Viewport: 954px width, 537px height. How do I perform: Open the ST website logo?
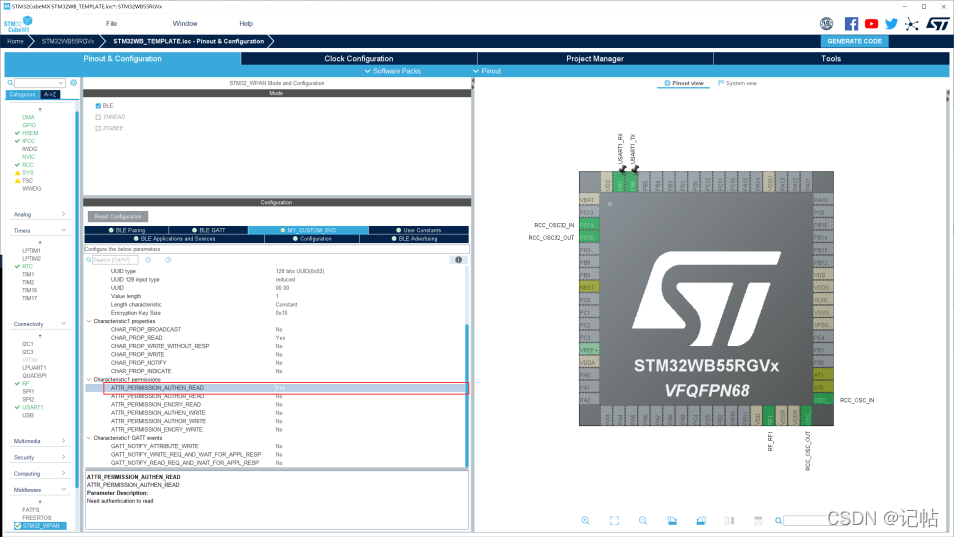[x=938, y=24]
